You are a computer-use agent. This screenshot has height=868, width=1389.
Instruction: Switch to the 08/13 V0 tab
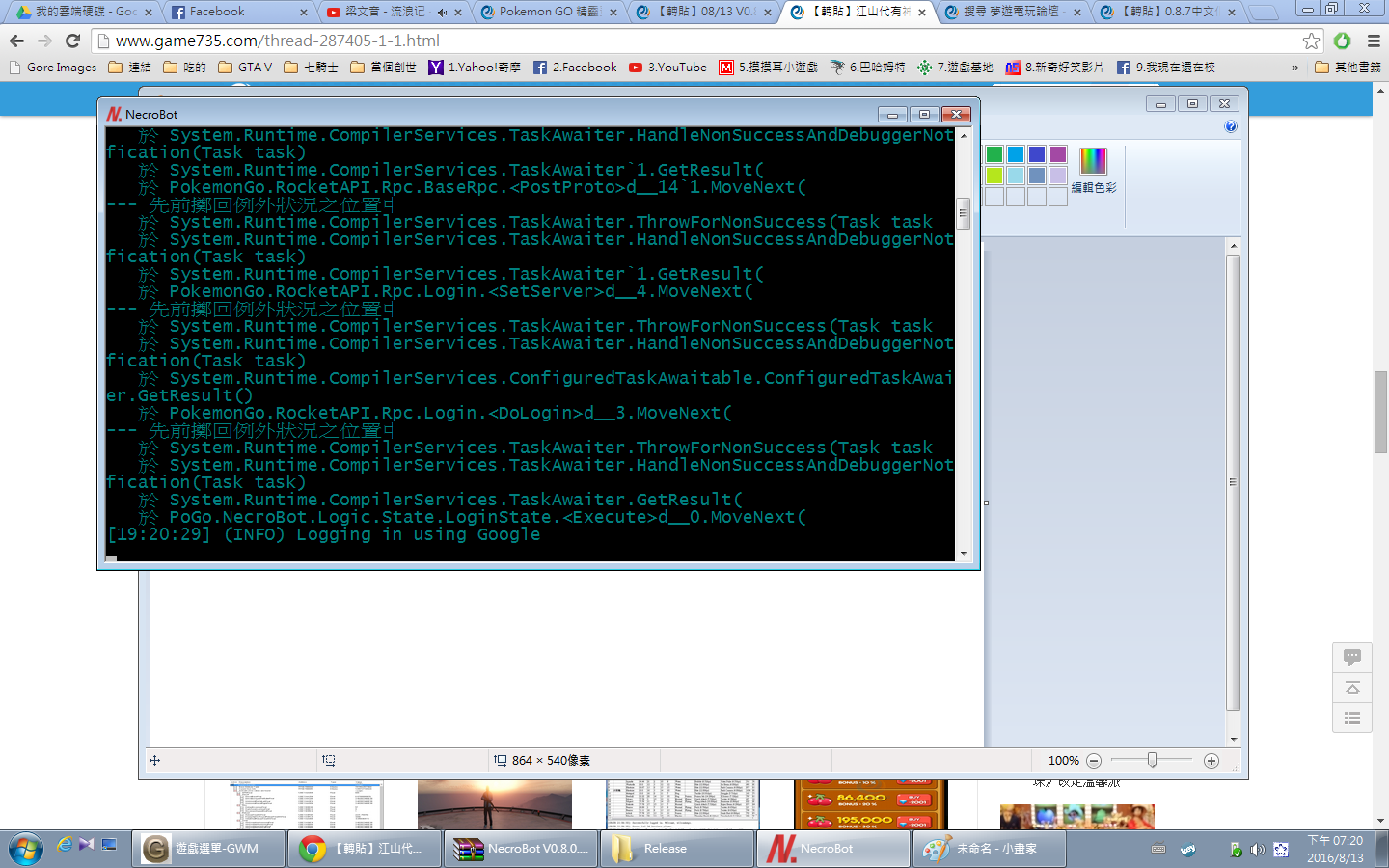tap(702, 12)
